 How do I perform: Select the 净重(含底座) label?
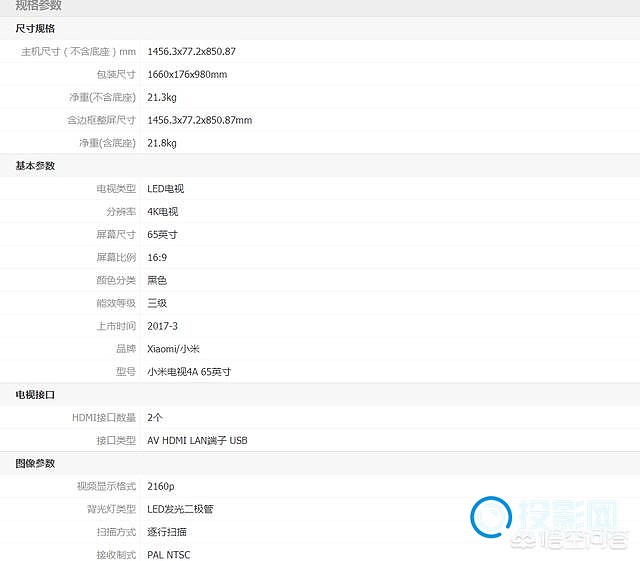coord(107,143)
